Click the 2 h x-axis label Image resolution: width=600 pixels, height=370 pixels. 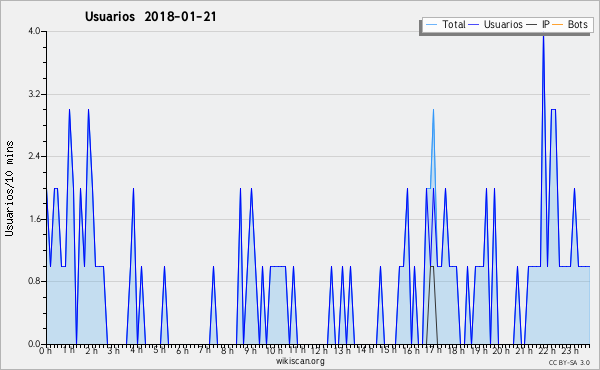[91, 350]
